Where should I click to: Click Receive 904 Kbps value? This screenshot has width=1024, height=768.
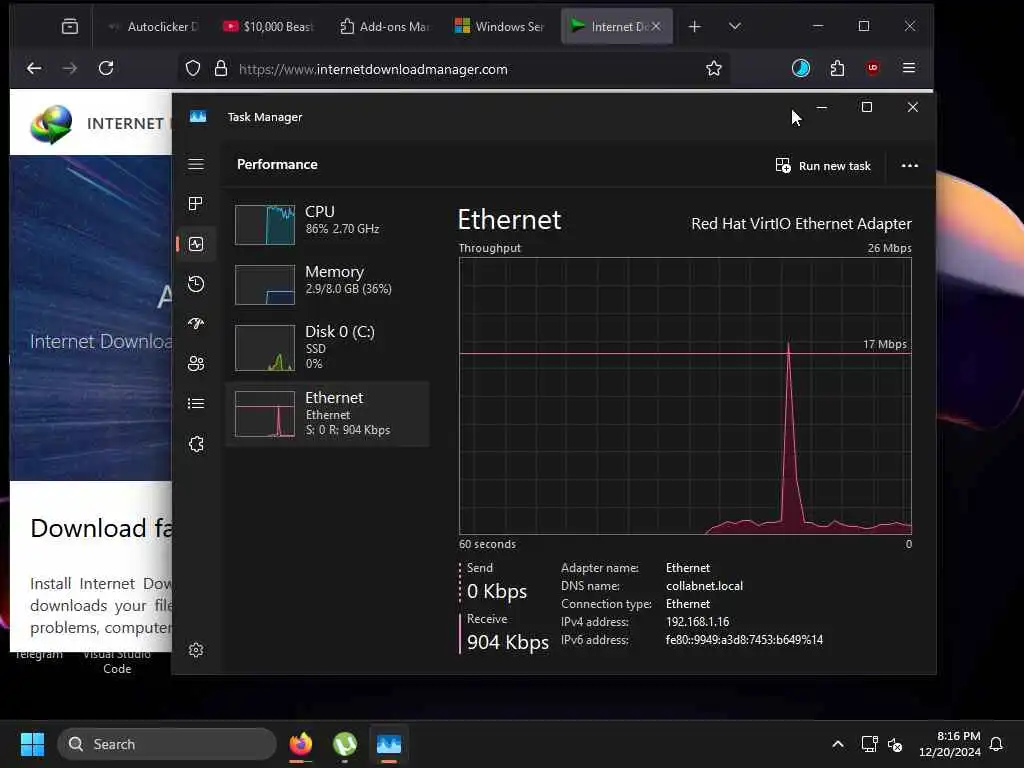pyautogui.click(x=507, y=643)
